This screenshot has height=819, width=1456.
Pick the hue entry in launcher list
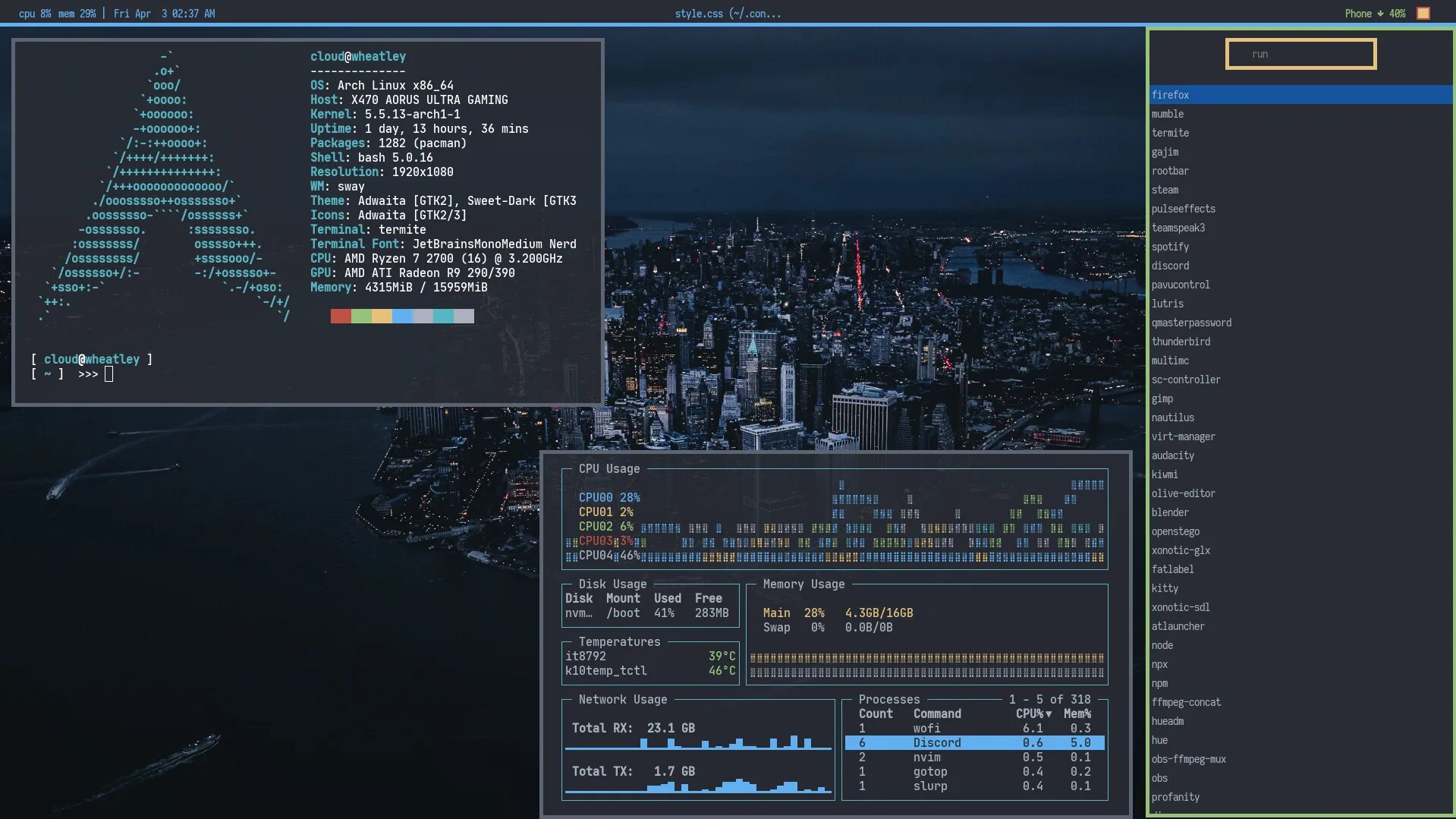(1301, 740)
